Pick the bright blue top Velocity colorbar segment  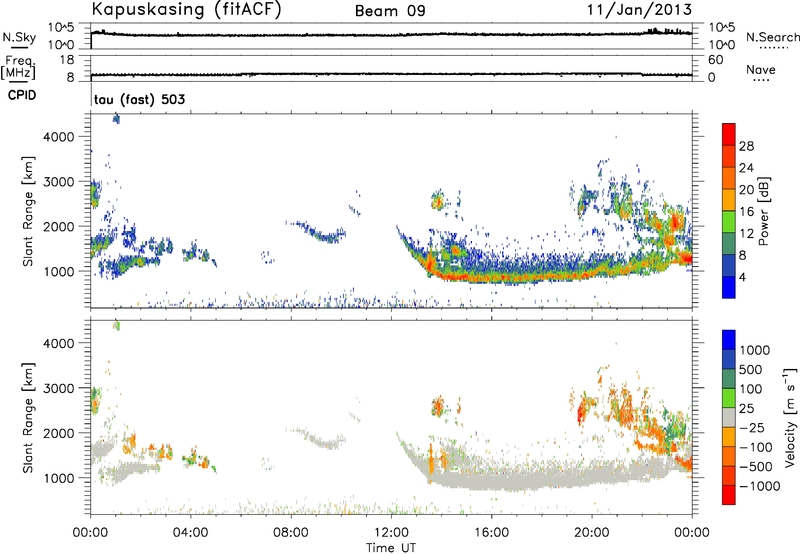pos(729,340)
